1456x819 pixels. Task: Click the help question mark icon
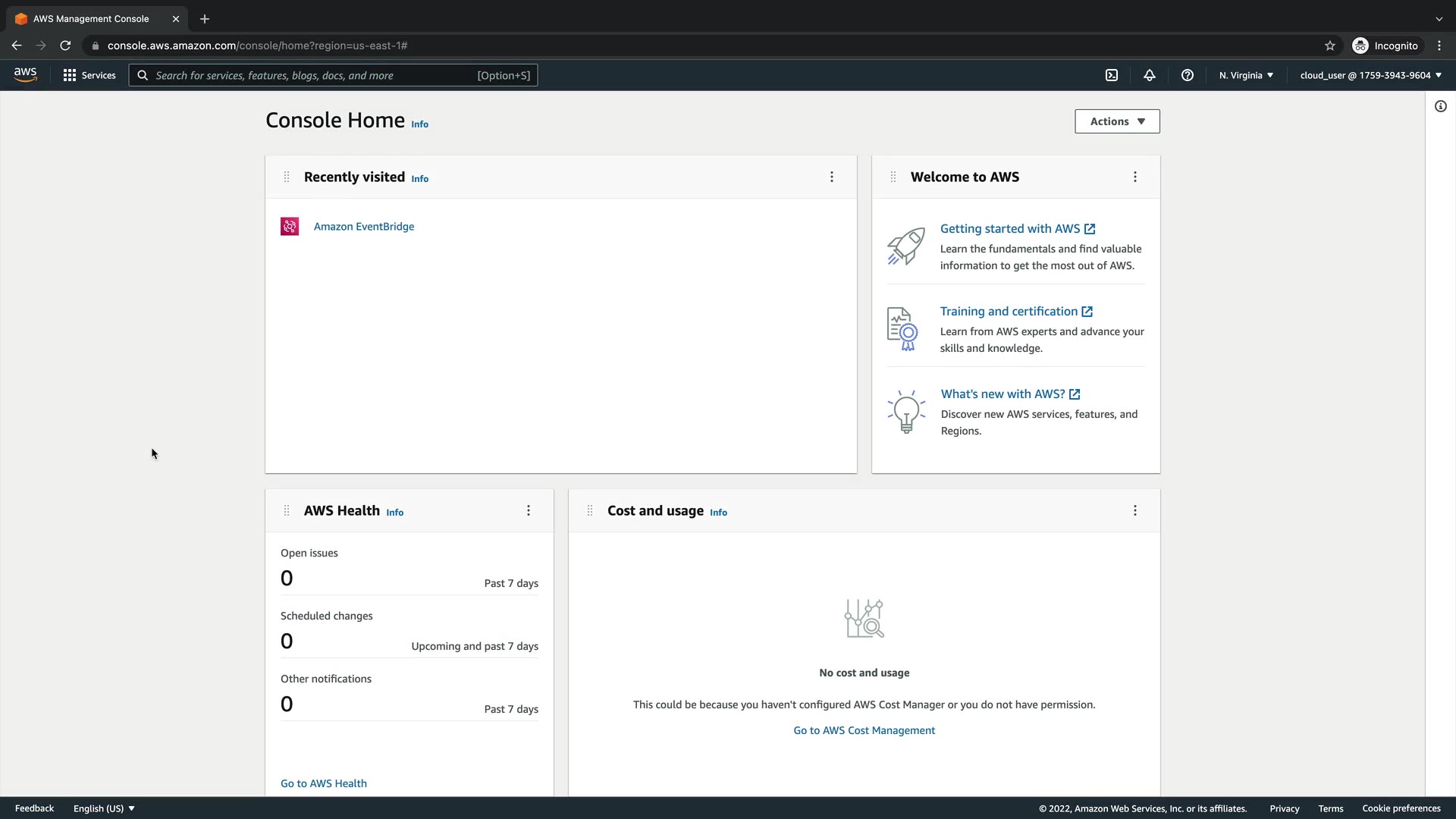tap(1188, 75)
